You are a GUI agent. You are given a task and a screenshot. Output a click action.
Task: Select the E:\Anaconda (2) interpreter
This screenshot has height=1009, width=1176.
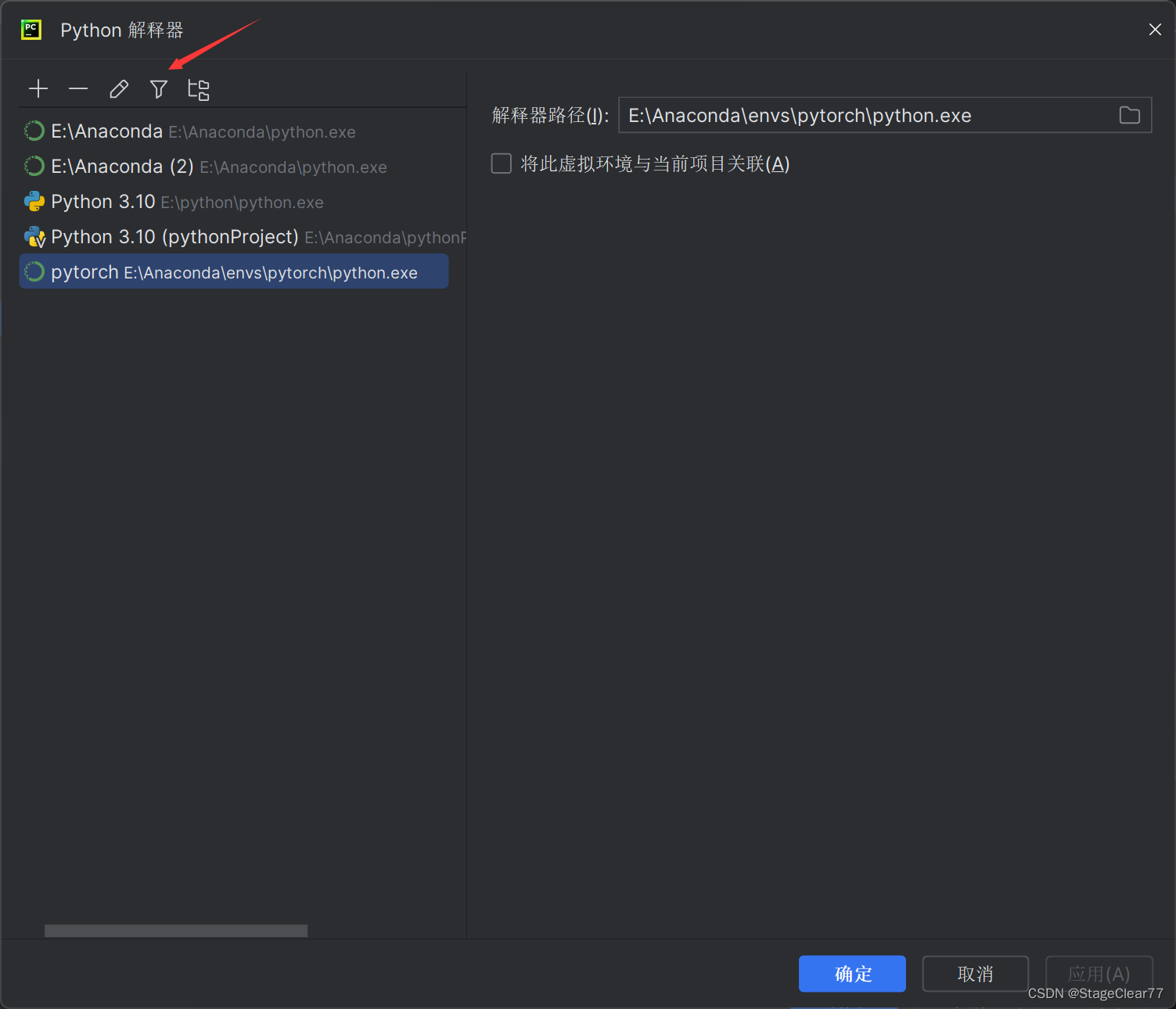tap(234, 167)
